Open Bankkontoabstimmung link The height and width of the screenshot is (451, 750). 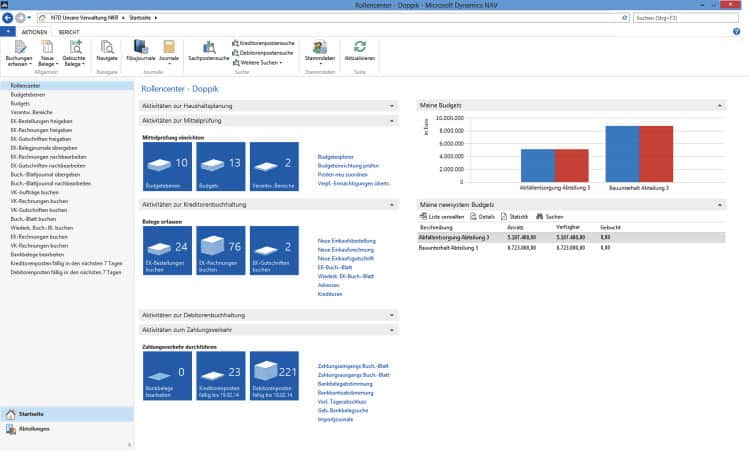pos(345,393)
